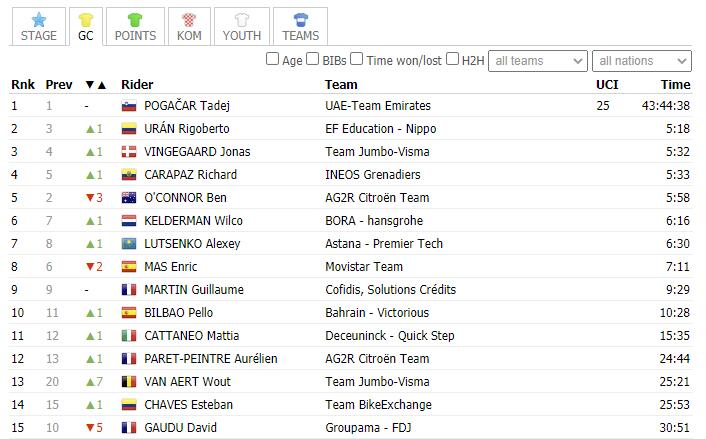706x439 pixels.
Task: Open the KOM classification tab
Action: pyautogui.click(x=189, y=27)
